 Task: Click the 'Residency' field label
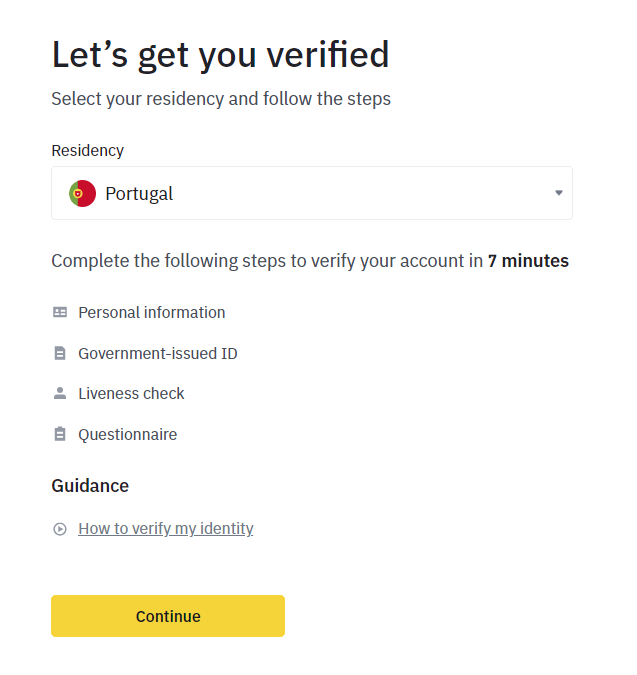point(87,150)
